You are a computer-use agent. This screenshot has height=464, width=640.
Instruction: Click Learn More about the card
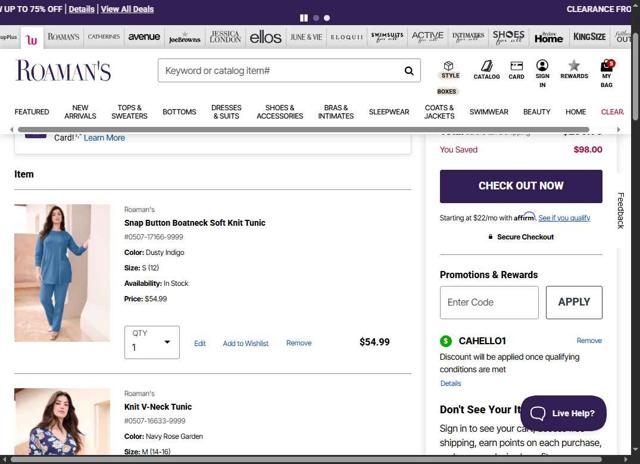pyautogui.click(x=104, y=138)
